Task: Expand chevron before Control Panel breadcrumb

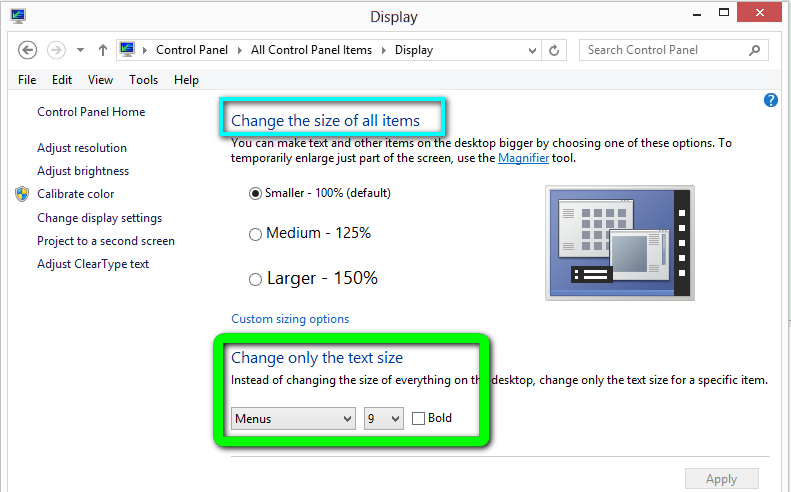Action: tap(145, 50)
